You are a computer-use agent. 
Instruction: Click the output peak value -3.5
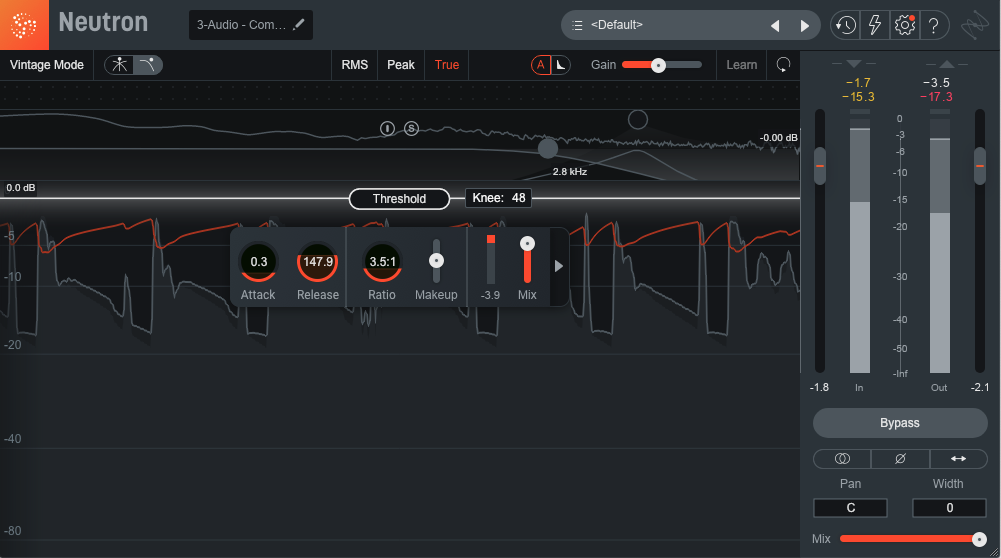click(936, 83)
